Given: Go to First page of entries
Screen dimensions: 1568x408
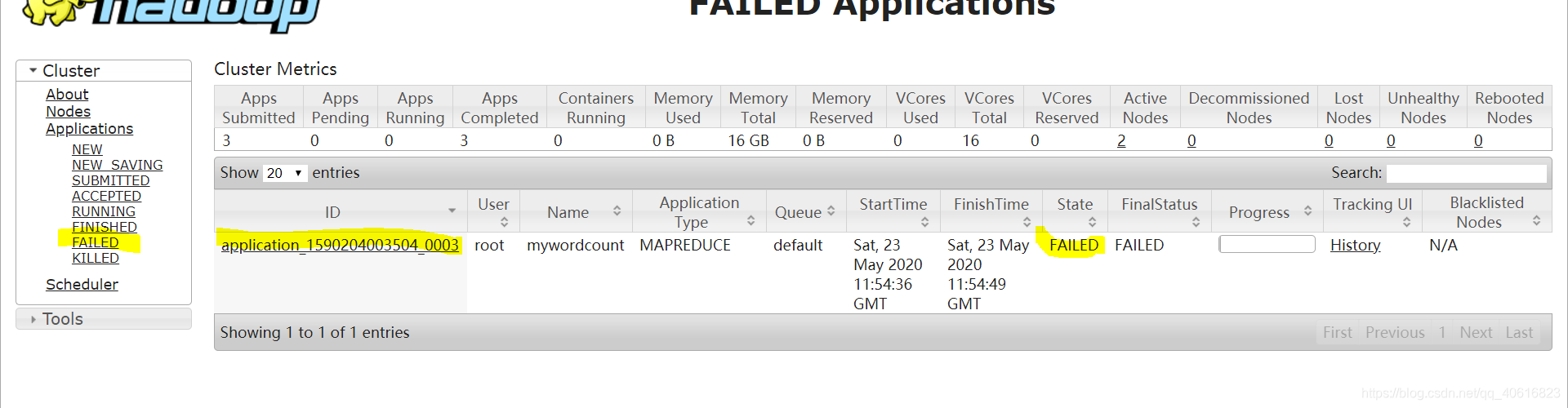Looking at the screenshot, I should (1338, 333).
